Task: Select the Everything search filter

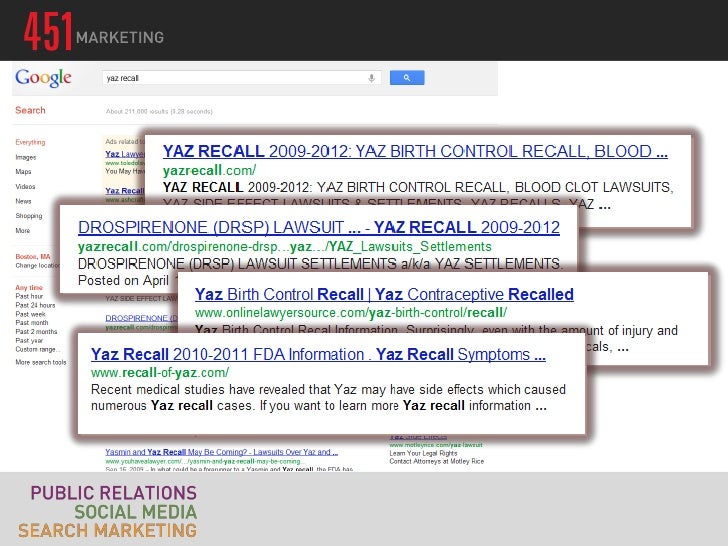Action: pyautogui.click(x=30, y=142)
